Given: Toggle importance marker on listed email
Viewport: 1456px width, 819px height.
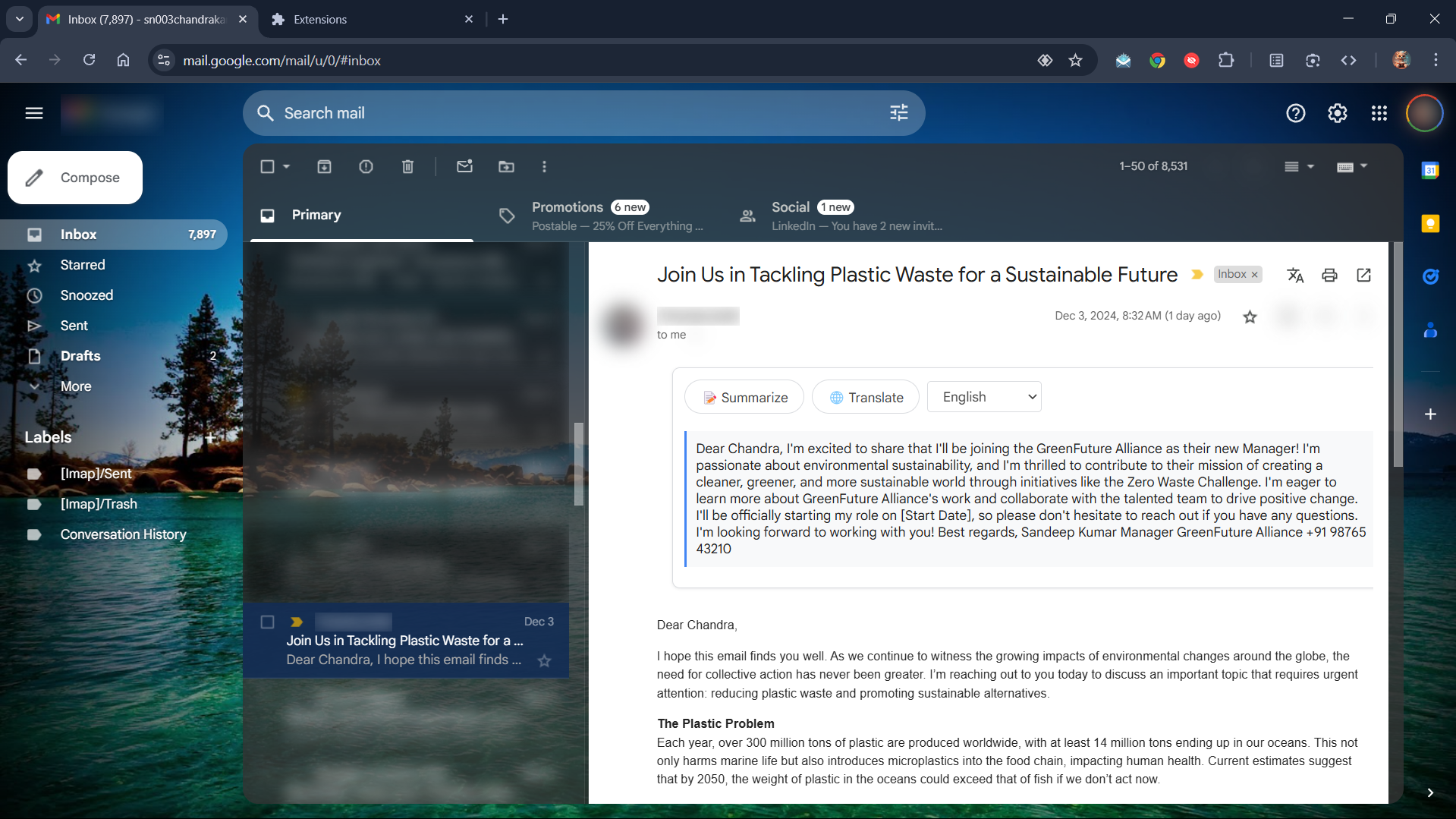Looking at the screenshot, I should tap(297, 622).
